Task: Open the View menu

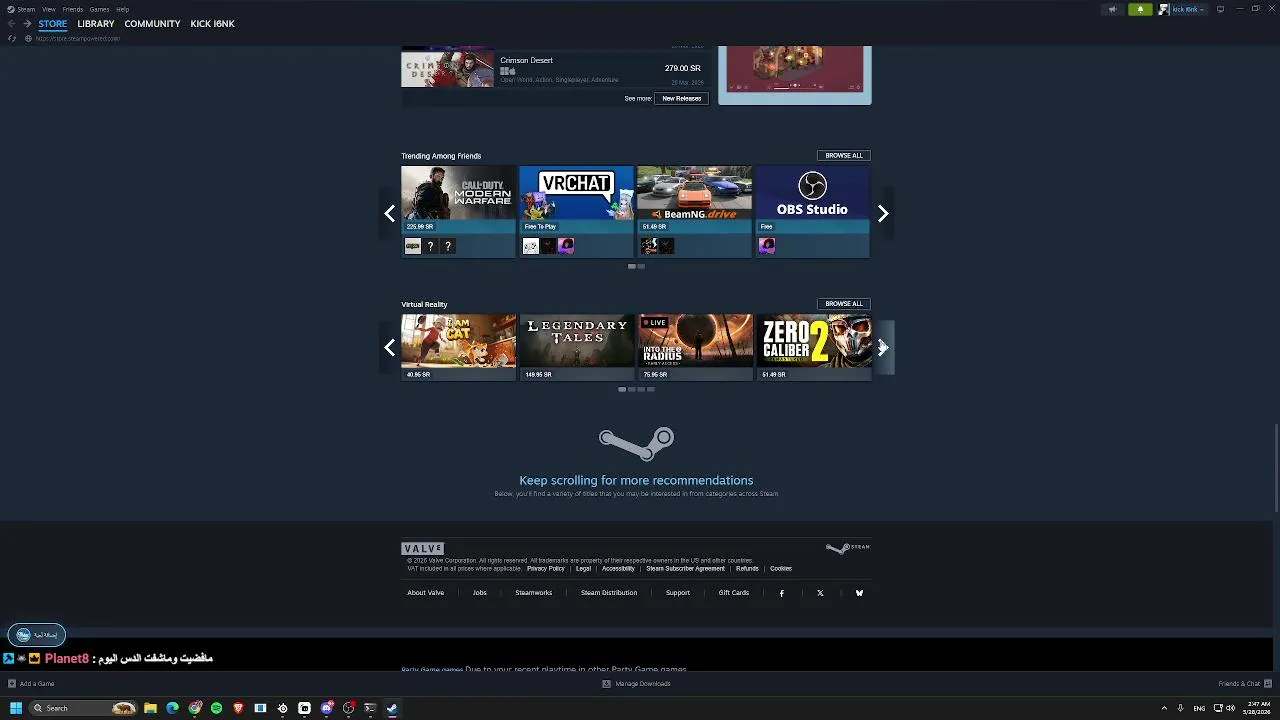Action: click(x=48, y=9)
